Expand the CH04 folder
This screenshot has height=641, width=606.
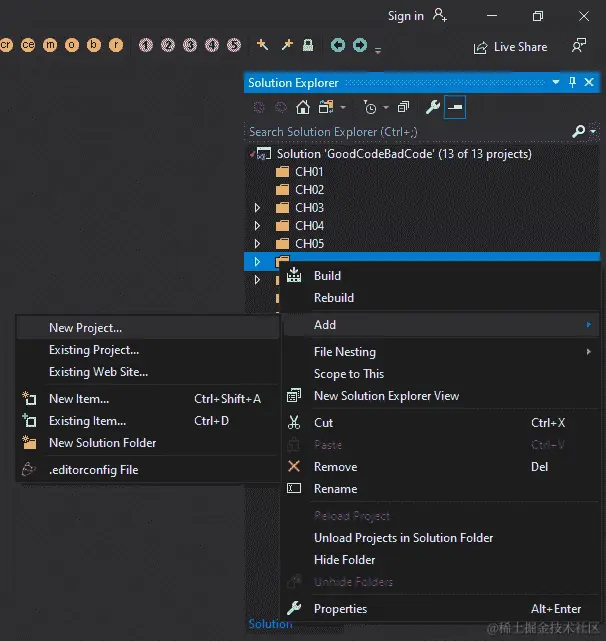257,226
